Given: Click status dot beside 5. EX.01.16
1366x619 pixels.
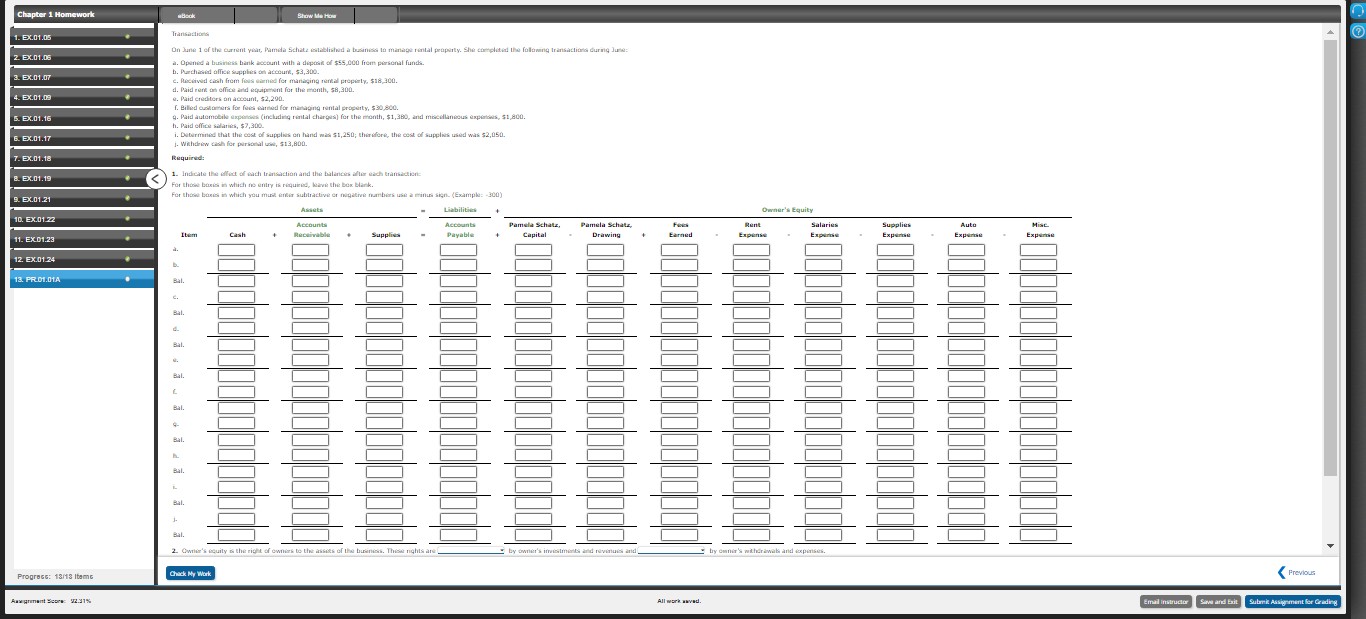Looking at the screenshot, I should [126, 118].
